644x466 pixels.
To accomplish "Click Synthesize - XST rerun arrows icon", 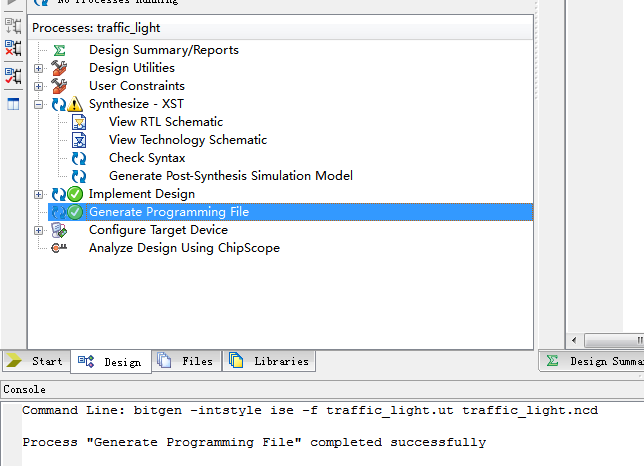I will pyautogui.click(x=59, y=104).
